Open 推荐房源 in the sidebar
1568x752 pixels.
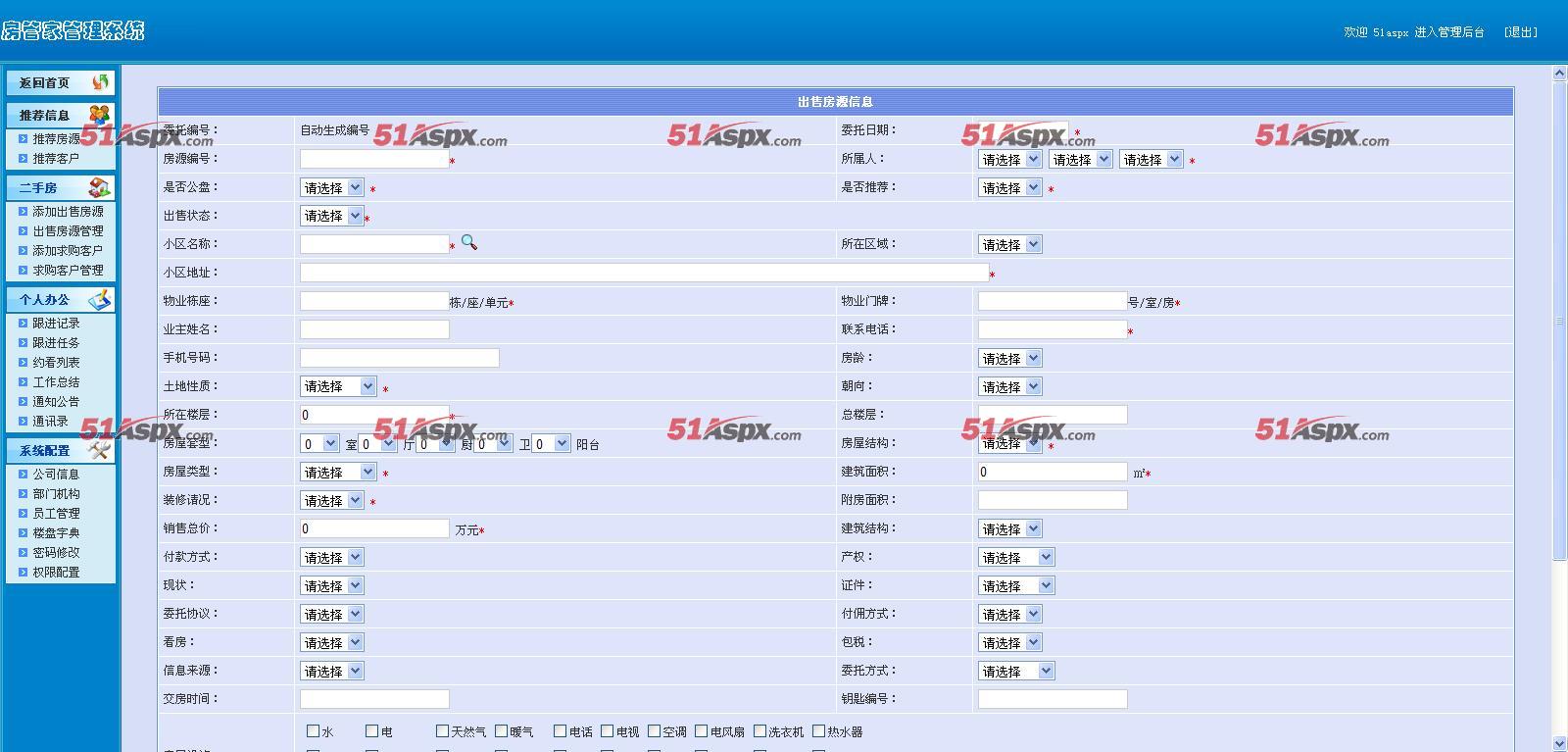coord(57,138)
